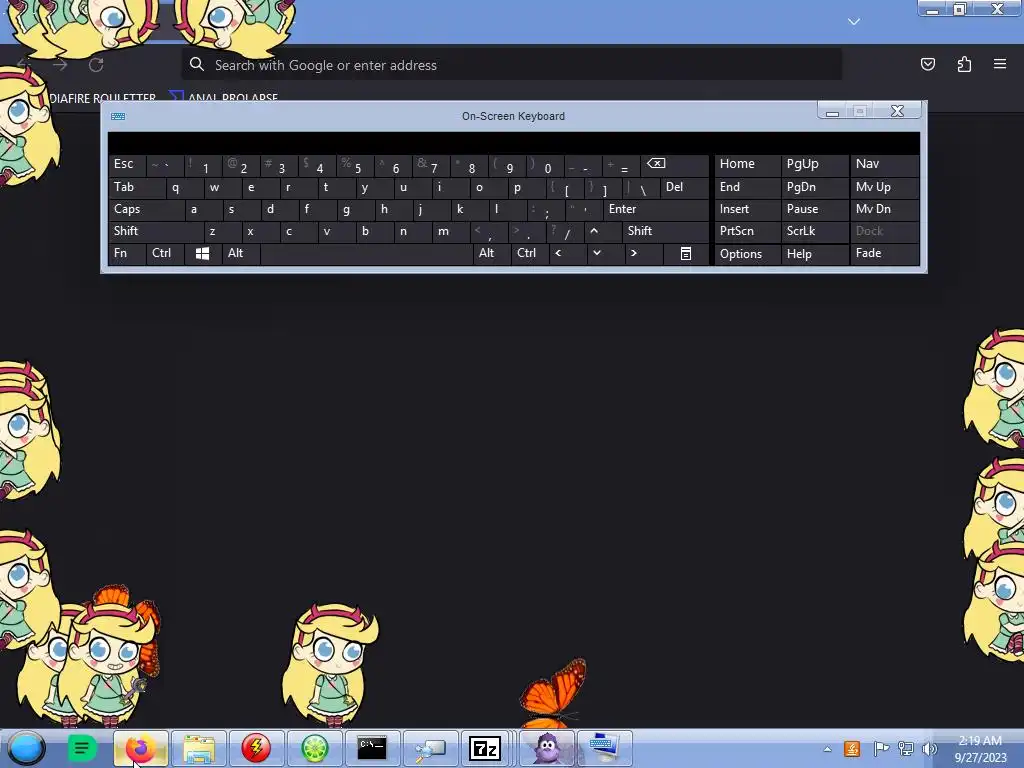The height and width of the screenshot is (768, 1024).
Task: Click the space bar key
Action: click(x=366, y=253)
